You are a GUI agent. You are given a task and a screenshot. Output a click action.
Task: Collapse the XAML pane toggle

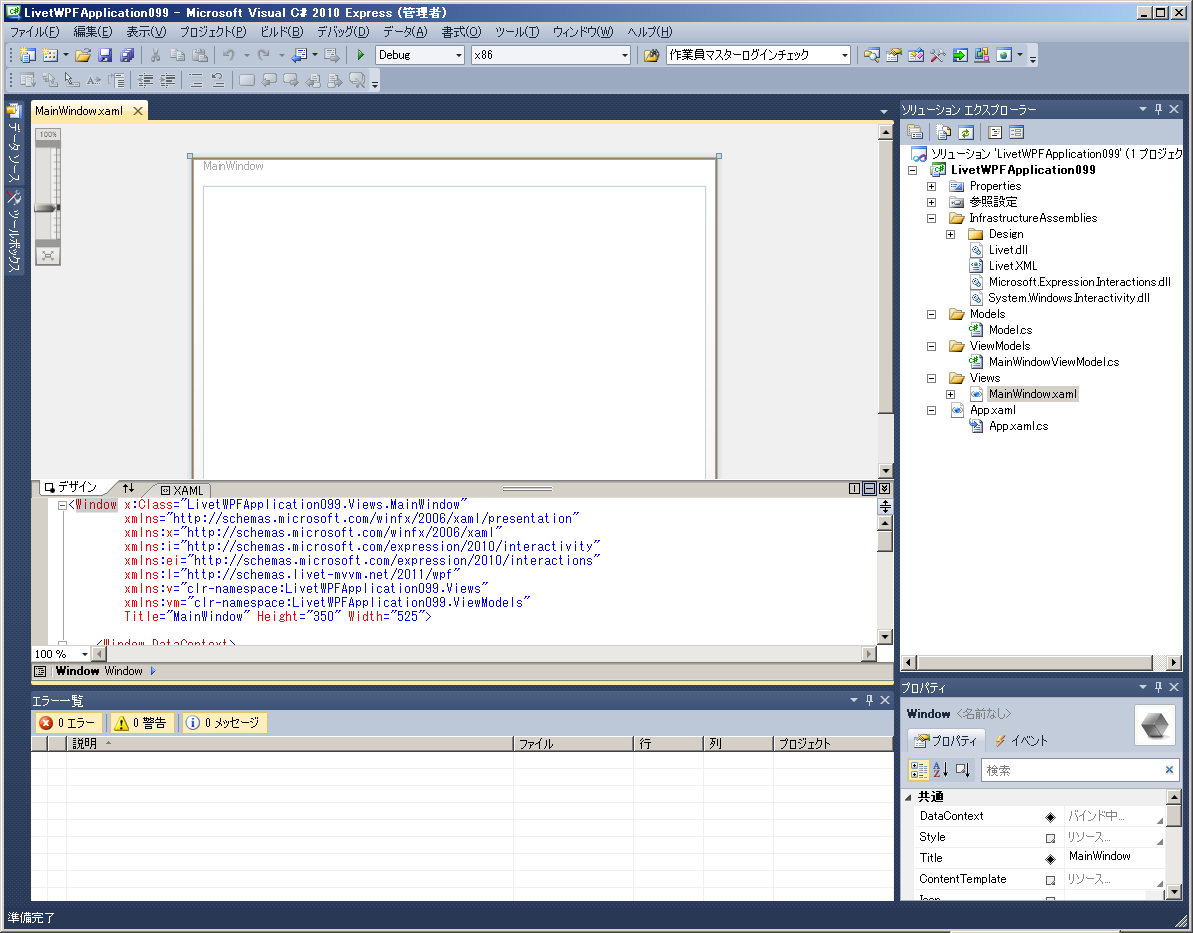pyautogui.click(x=884, y=489)
